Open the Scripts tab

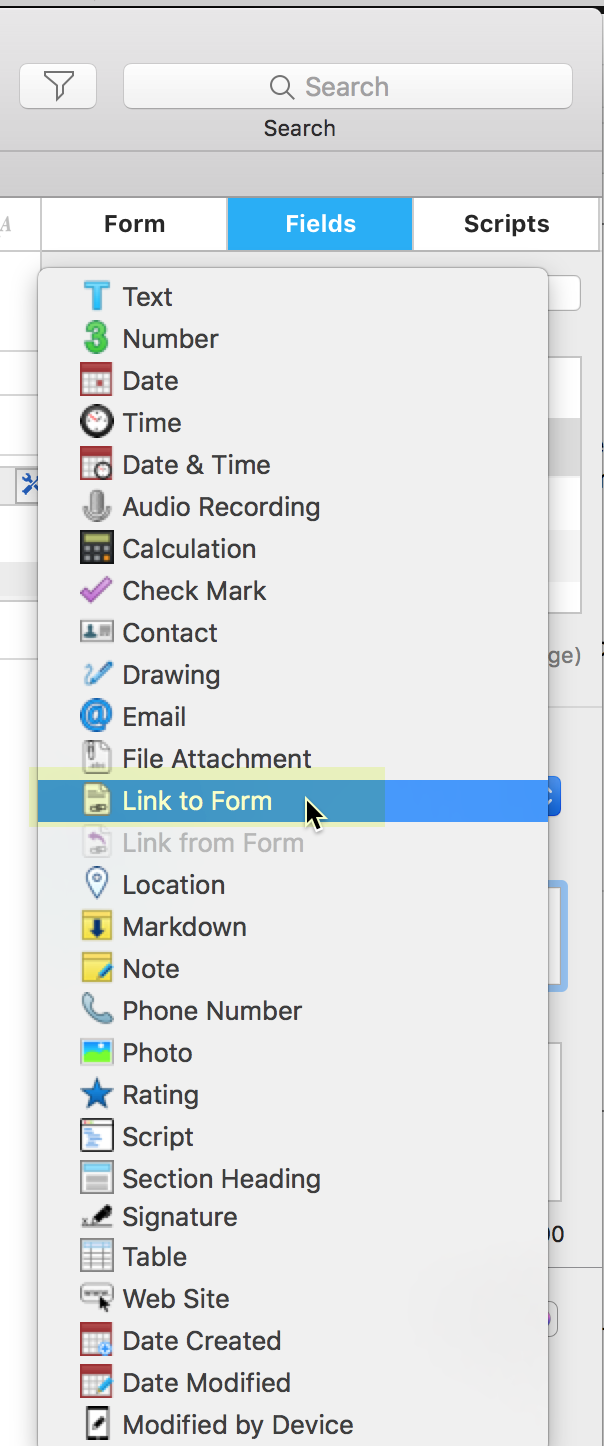click(x=506, y=224)
